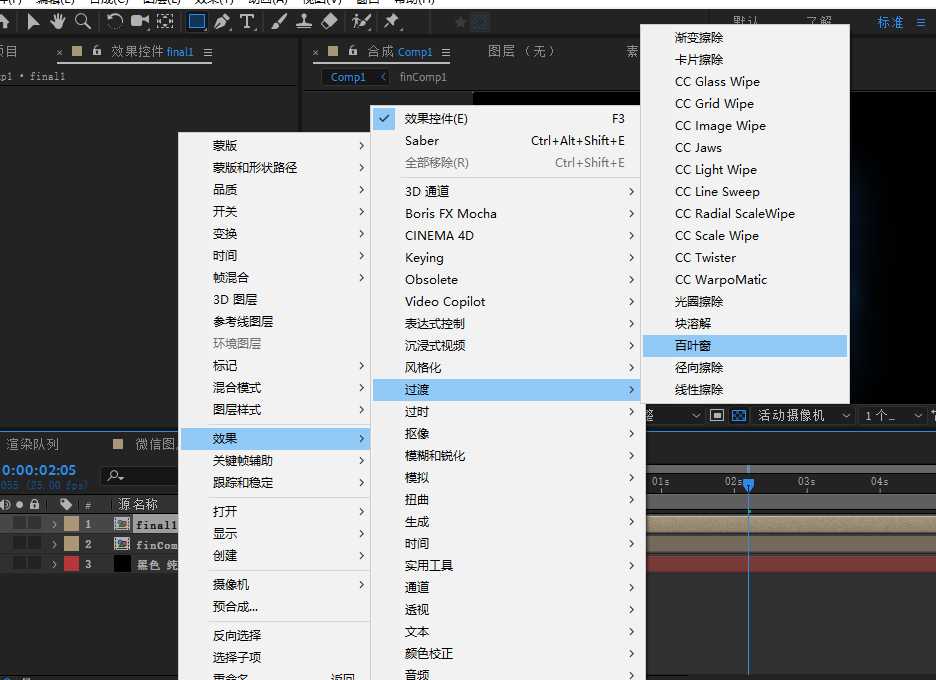
Task: Select the Selection arrow tool
Action: (x=33, y=22)
